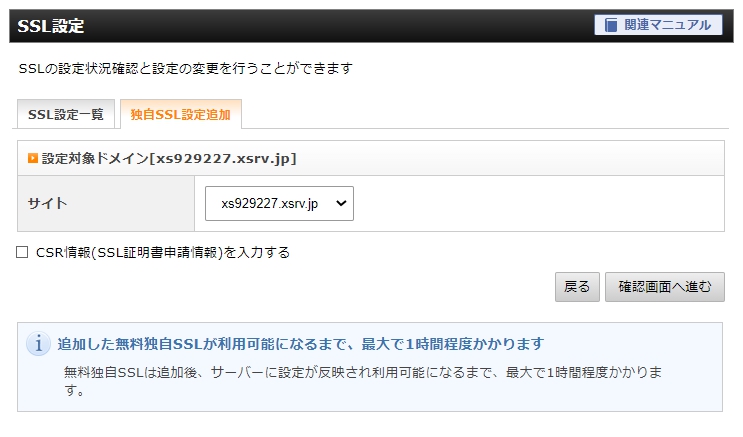The width and height of the screenshot is (743, 437).
Task: Click the empty cell right of the site dropdown
Action: [540, 203]
